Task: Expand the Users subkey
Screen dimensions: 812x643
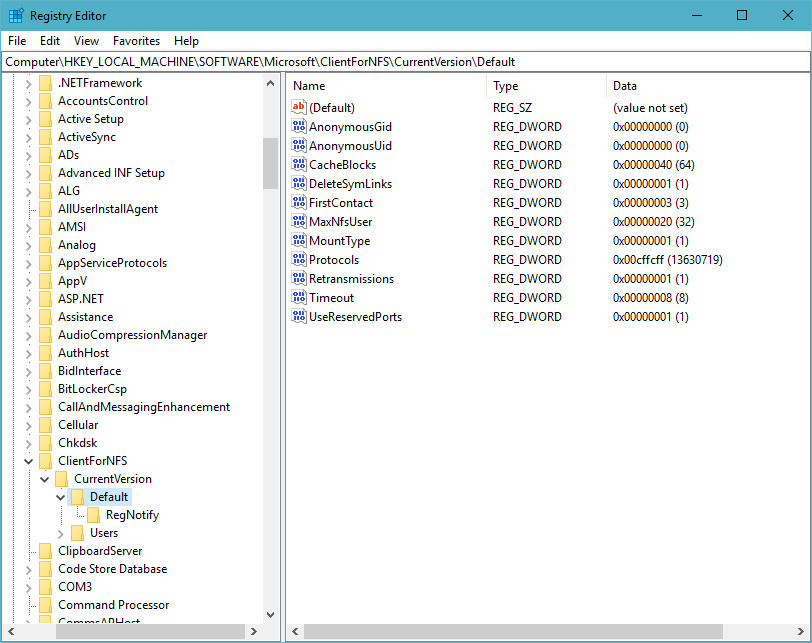Action: pos(60,533)
